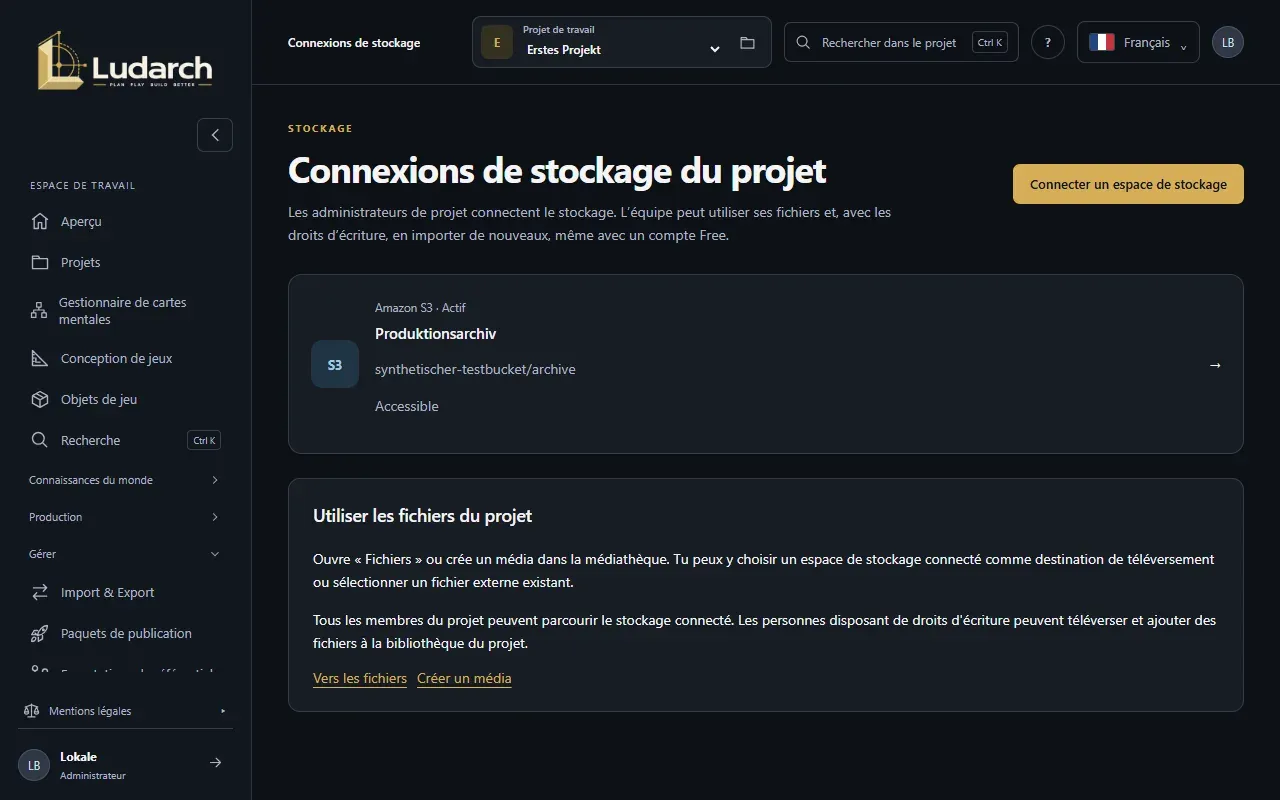Collapse the Gérer section
The height and width of the screenshot is (800, 1280).
(x=125, y=554)
